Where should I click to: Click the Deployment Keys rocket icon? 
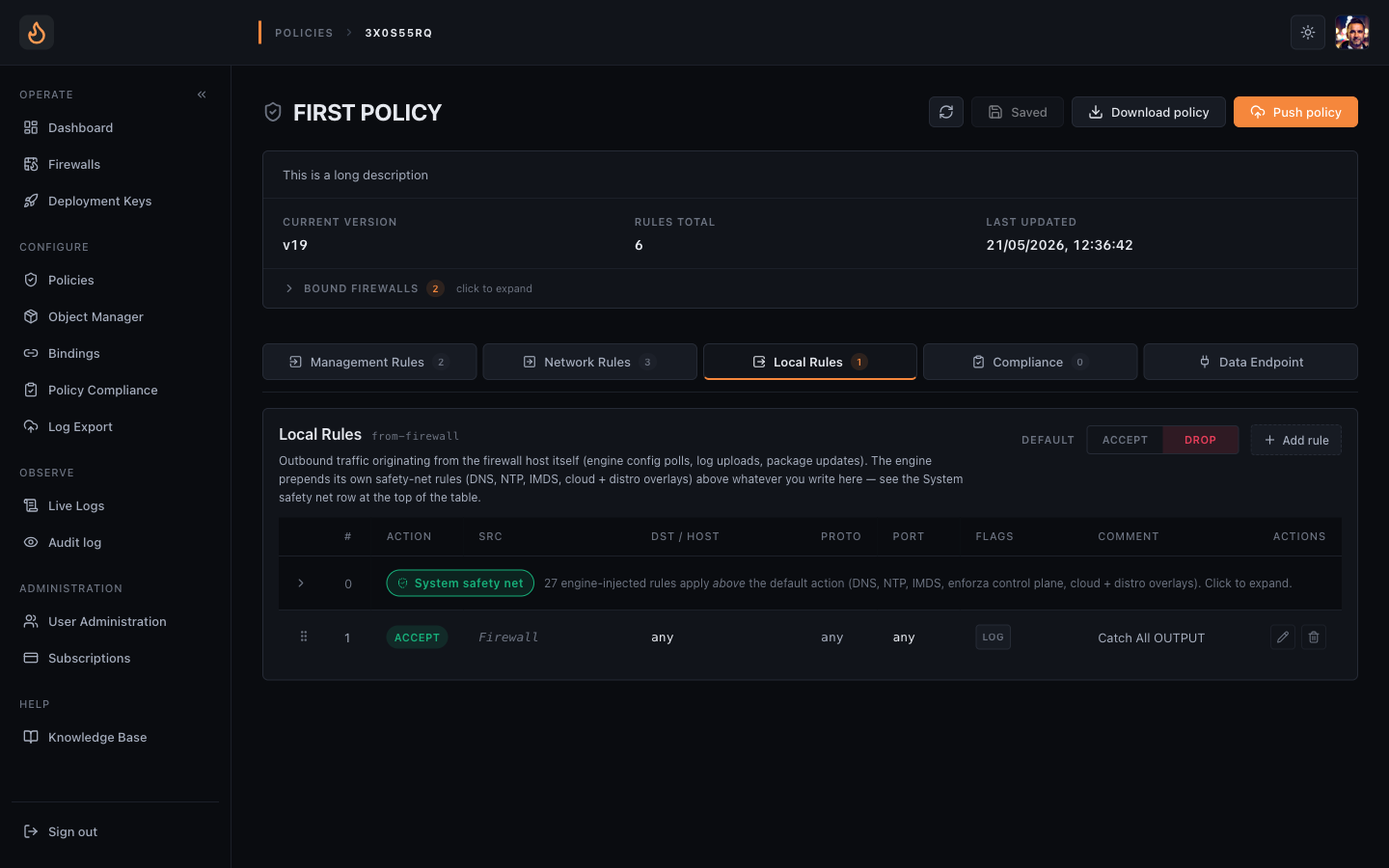coord(31,201)
